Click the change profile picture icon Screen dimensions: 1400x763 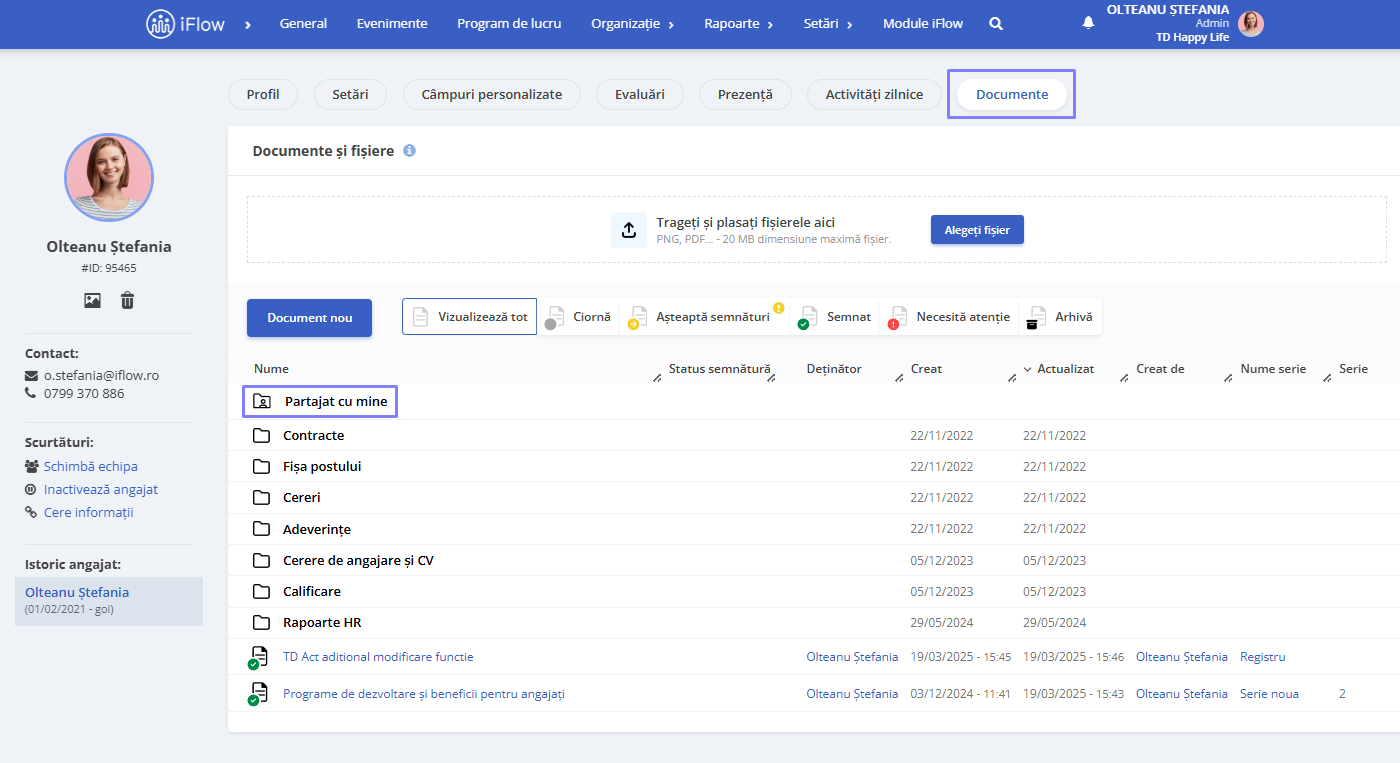coord(92,300)
